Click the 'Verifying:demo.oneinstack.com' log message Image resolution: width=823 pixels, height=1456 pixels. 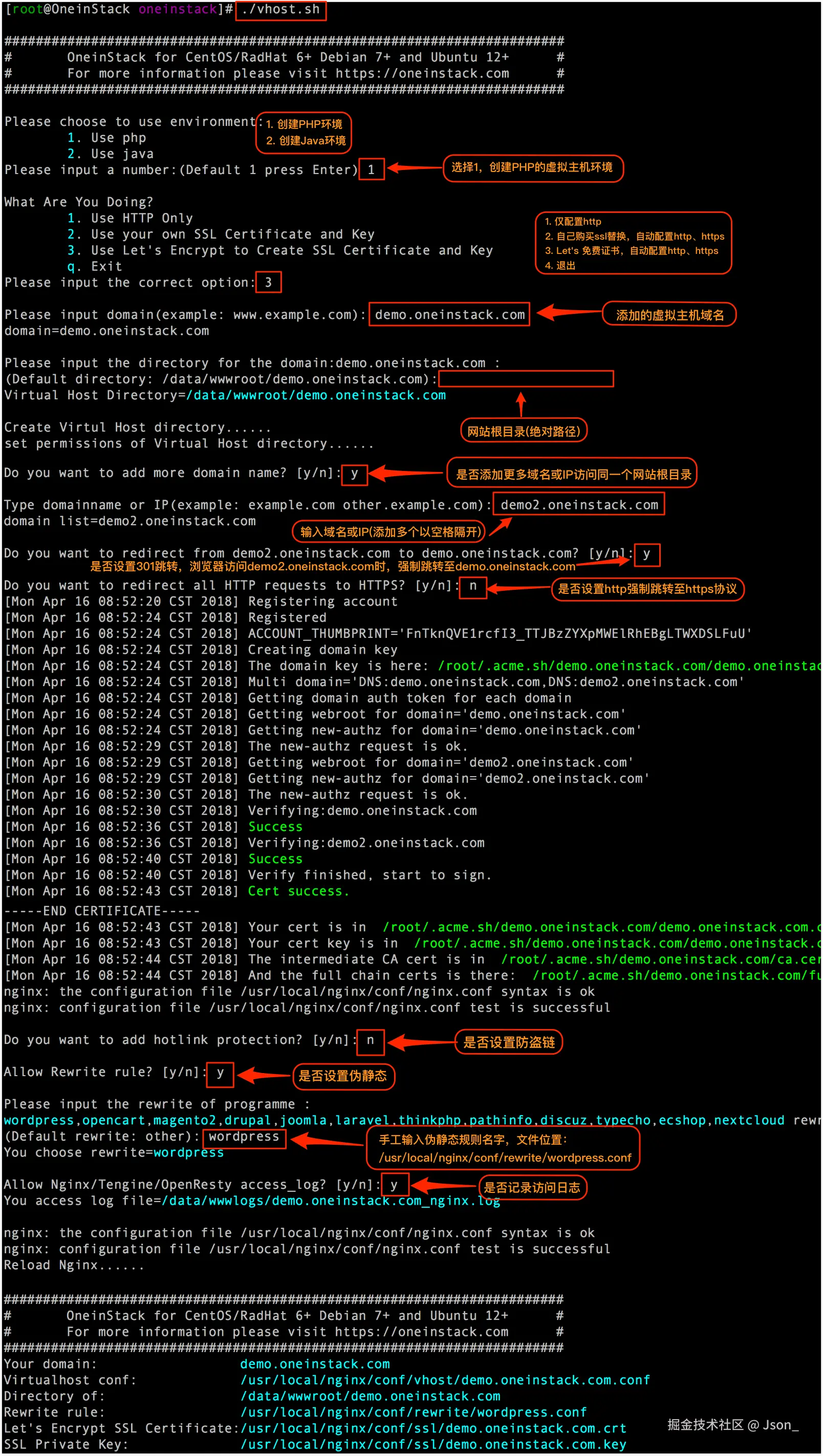pyautogui.click(x=362, y=810)
